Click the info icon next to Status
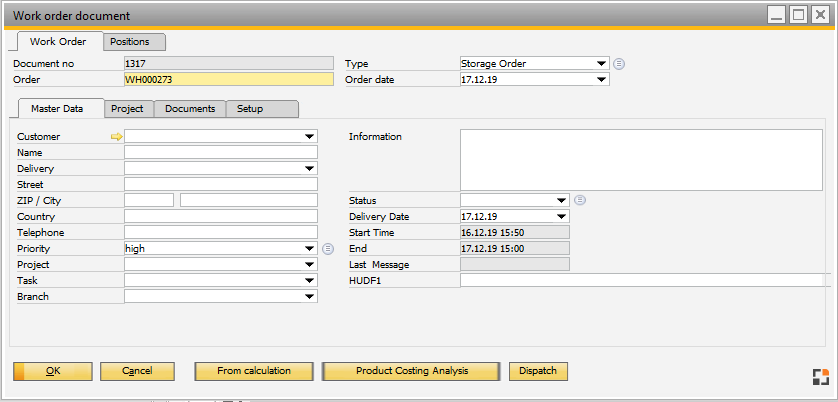This screenshot has width=838, height=402. [580, 200]
